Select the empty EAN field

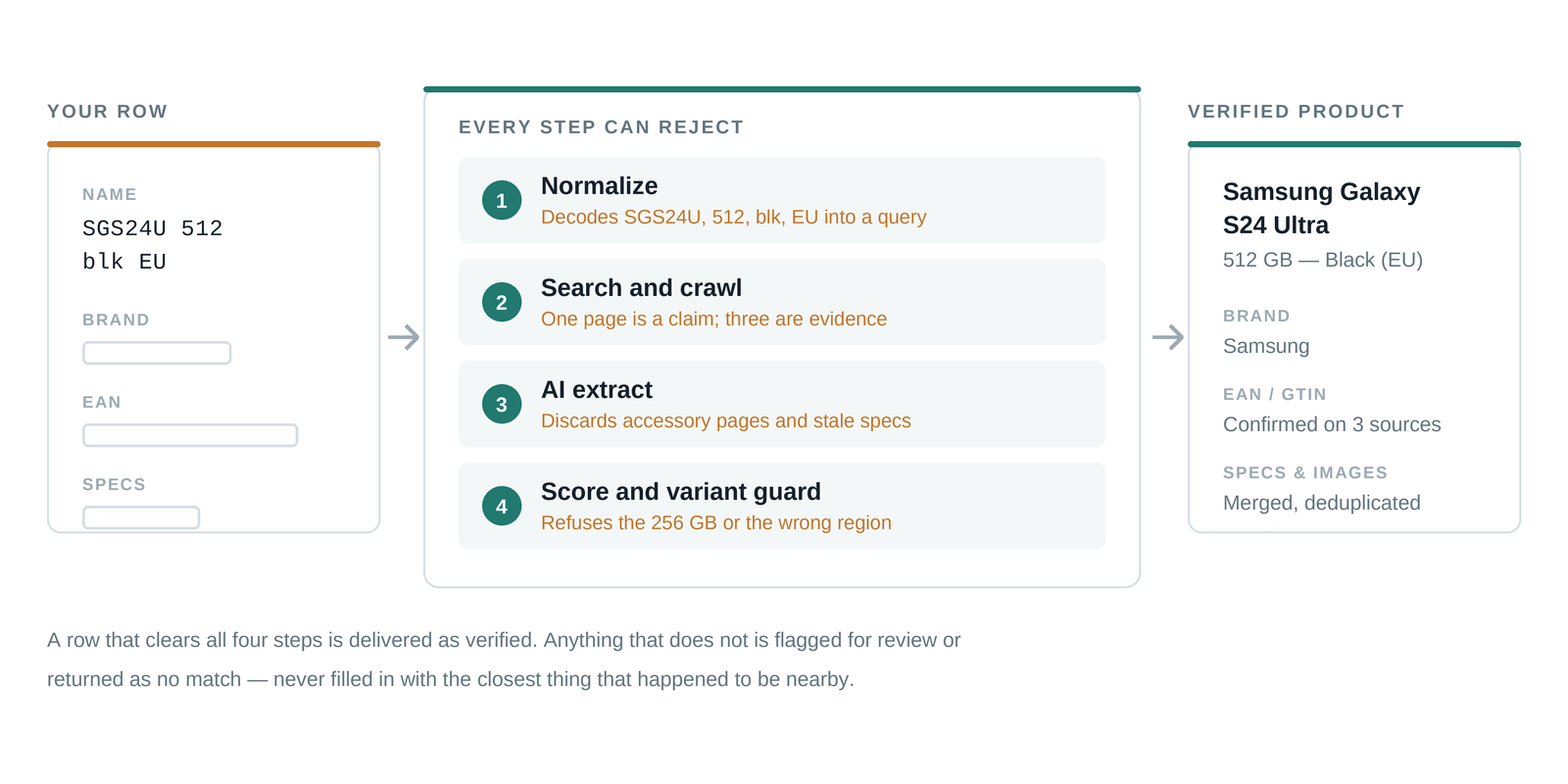pyautogui.click(x=190, y=435)
